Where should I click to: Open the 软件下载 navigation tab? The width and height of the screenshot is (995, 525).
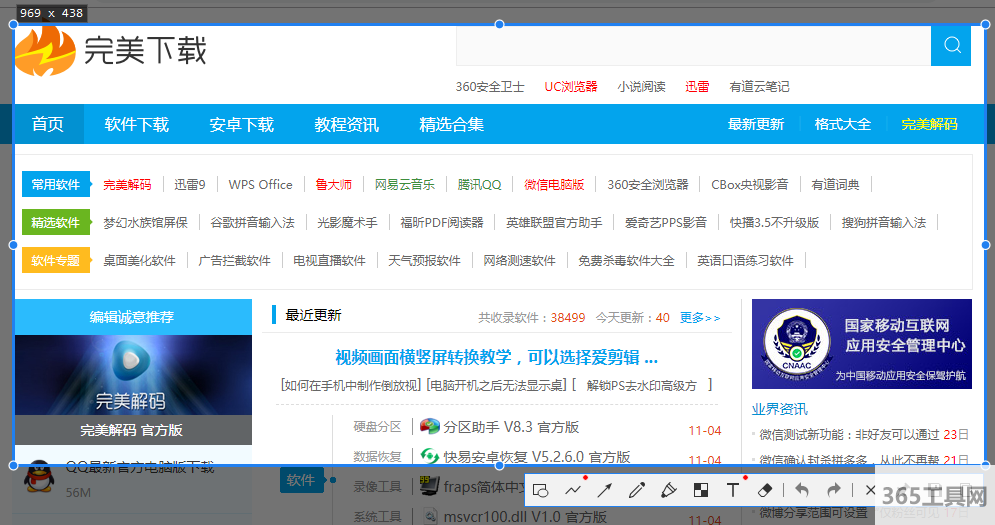(x=137, y=125)
